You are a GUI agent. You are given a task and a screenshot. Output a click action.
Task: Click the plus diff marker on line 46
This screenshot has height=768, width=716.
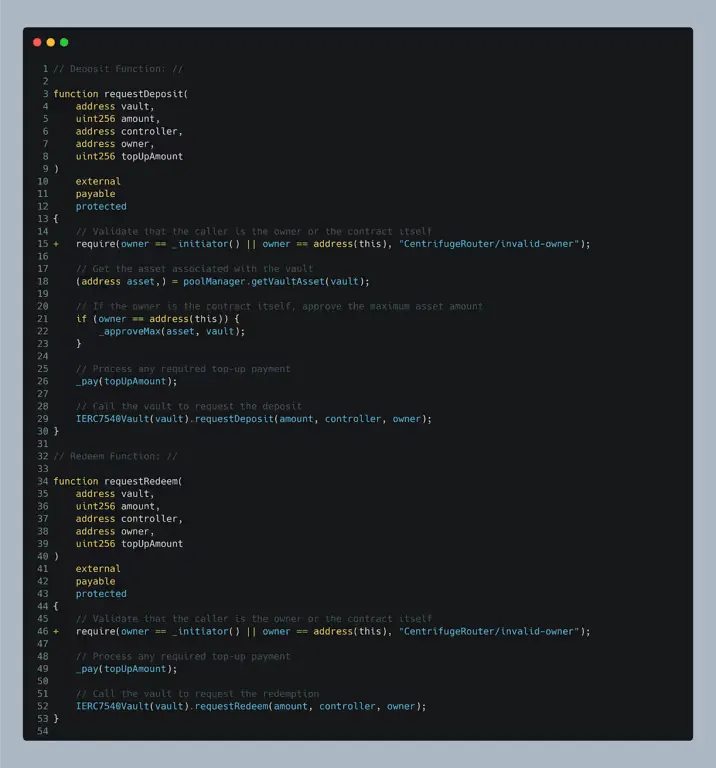point(56,631)
